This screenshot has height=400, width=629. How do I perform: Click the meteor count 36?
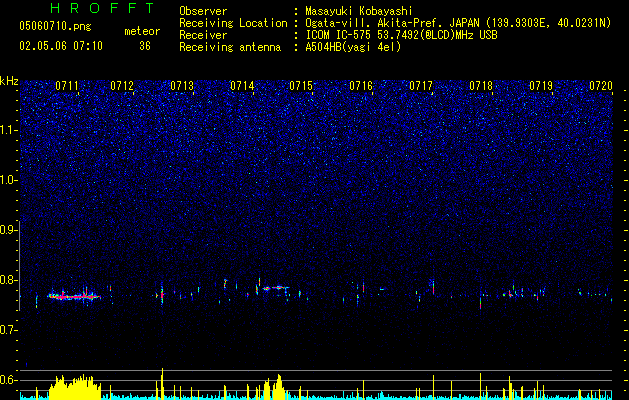point(145,46)
